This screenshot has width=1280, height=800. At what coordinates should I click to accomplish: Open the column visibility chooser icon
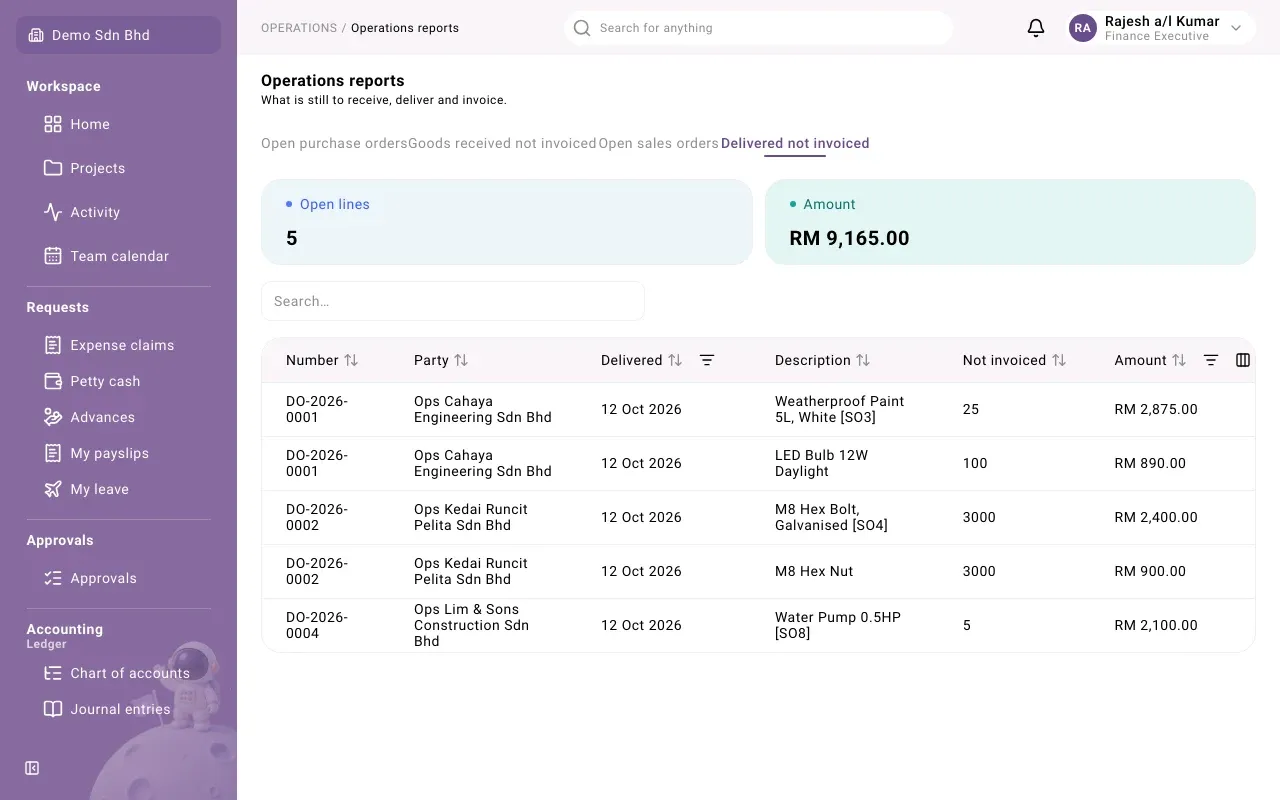click(x=1243, y=360)
